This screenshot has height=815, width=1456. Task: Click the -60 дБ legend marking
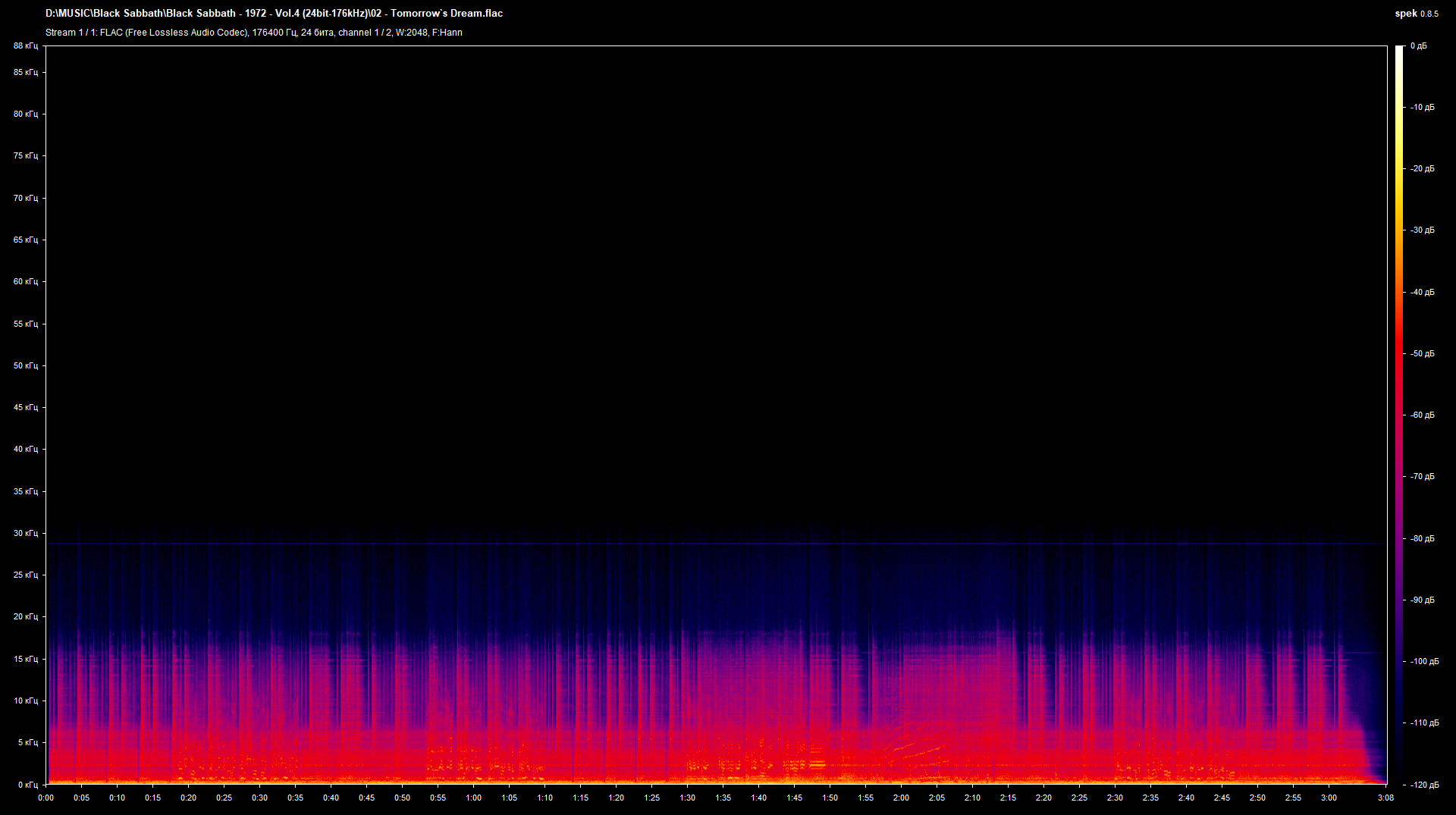click(1422, 415)
